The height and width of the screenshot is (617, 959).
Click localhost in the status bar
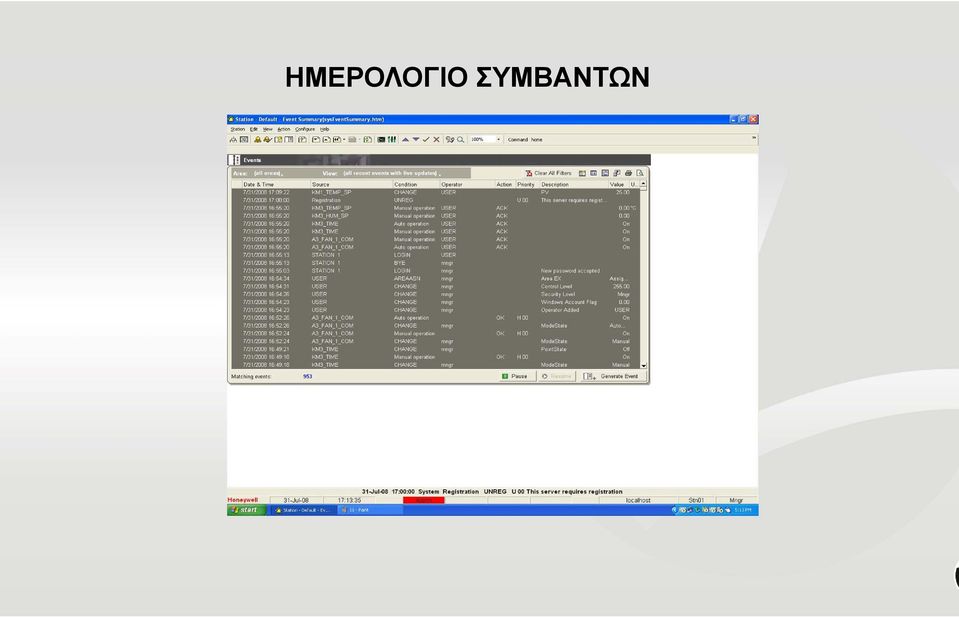point(638,500)
